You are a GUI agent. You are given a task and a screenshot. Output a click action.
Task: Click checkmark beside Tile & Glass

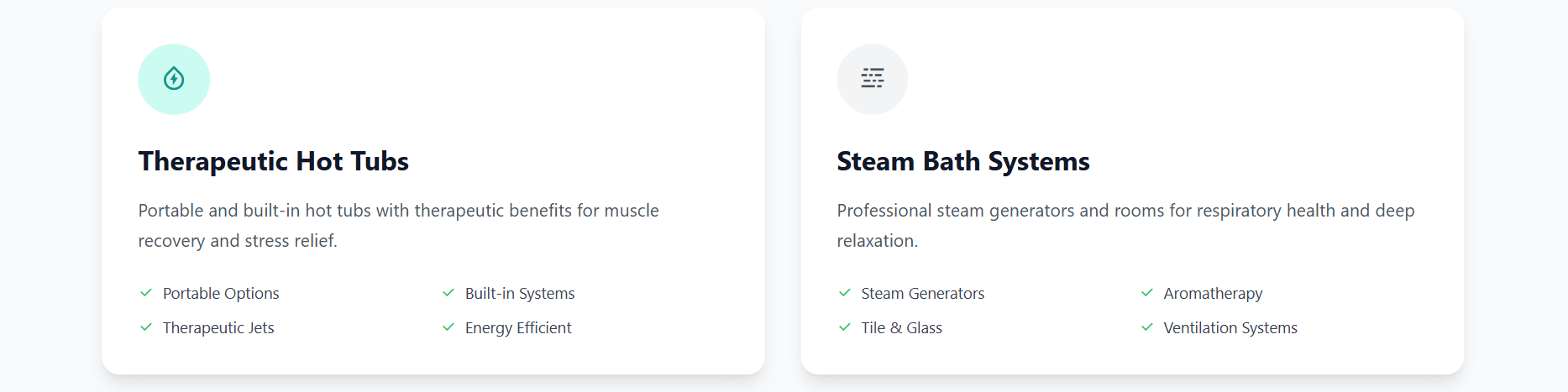click(x=845, y=327)
